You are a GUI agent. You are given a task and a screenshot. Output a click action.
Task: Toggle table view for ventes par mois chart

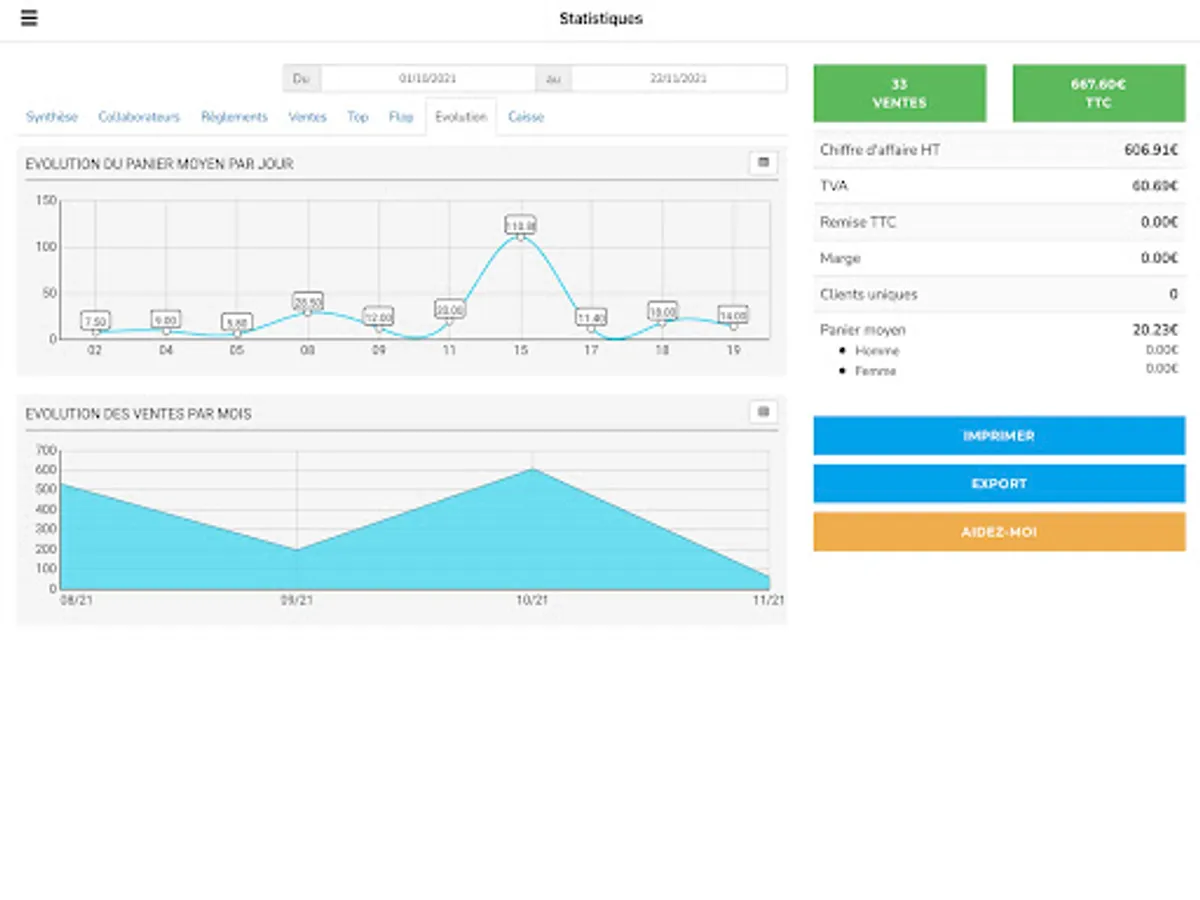tap(763, 412)
